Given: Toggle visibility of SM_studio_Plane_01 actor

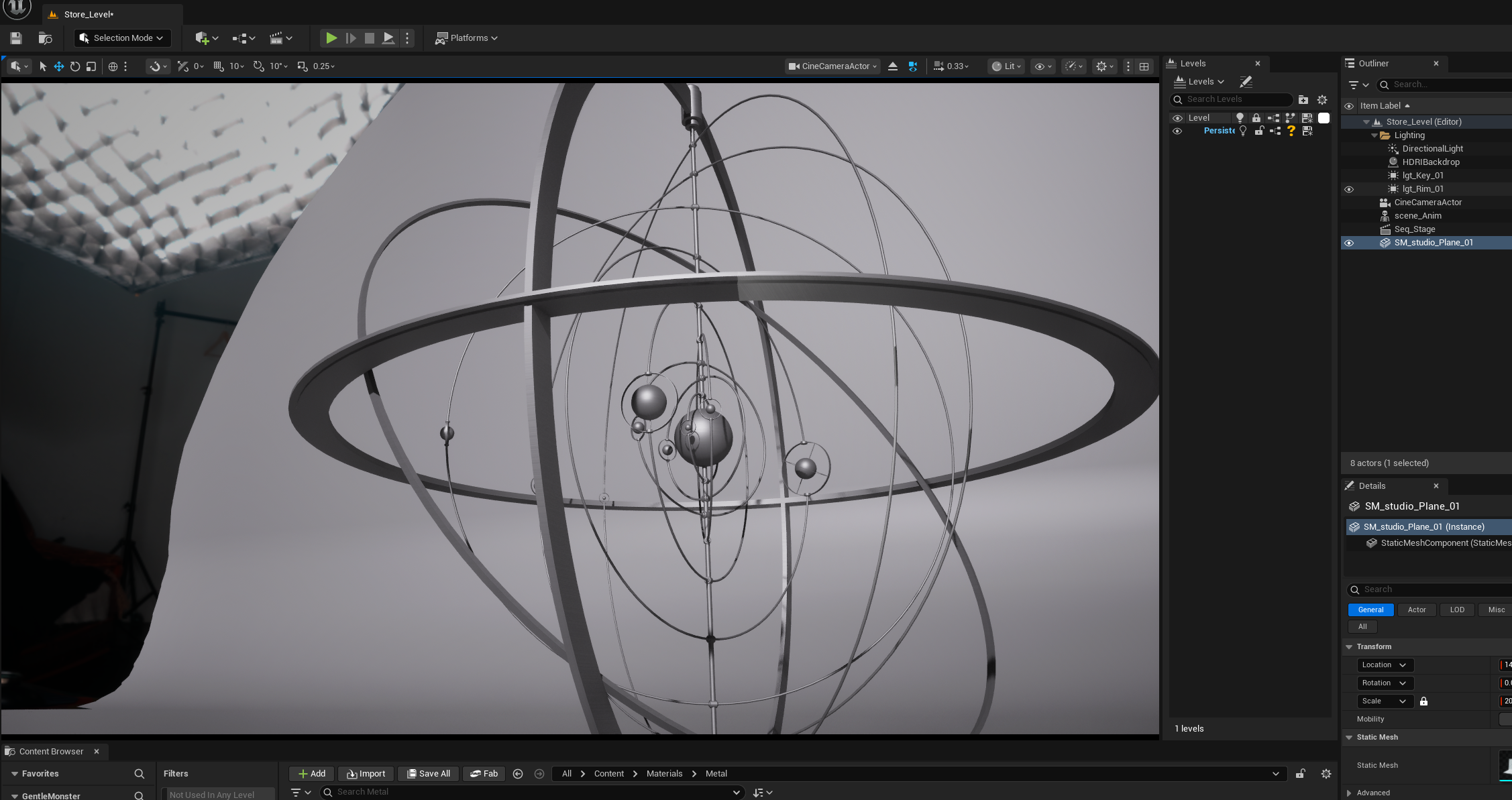Looking at the screenshot, I should tap(1349, 243).
